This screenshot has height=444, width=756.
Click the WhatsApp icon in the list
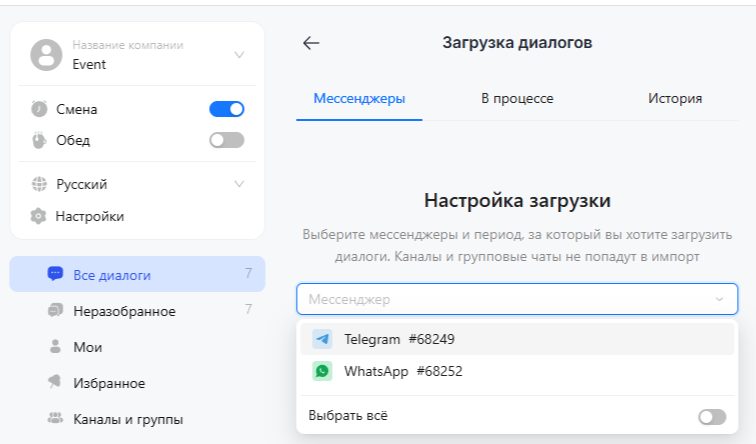(x=322, y=371)
